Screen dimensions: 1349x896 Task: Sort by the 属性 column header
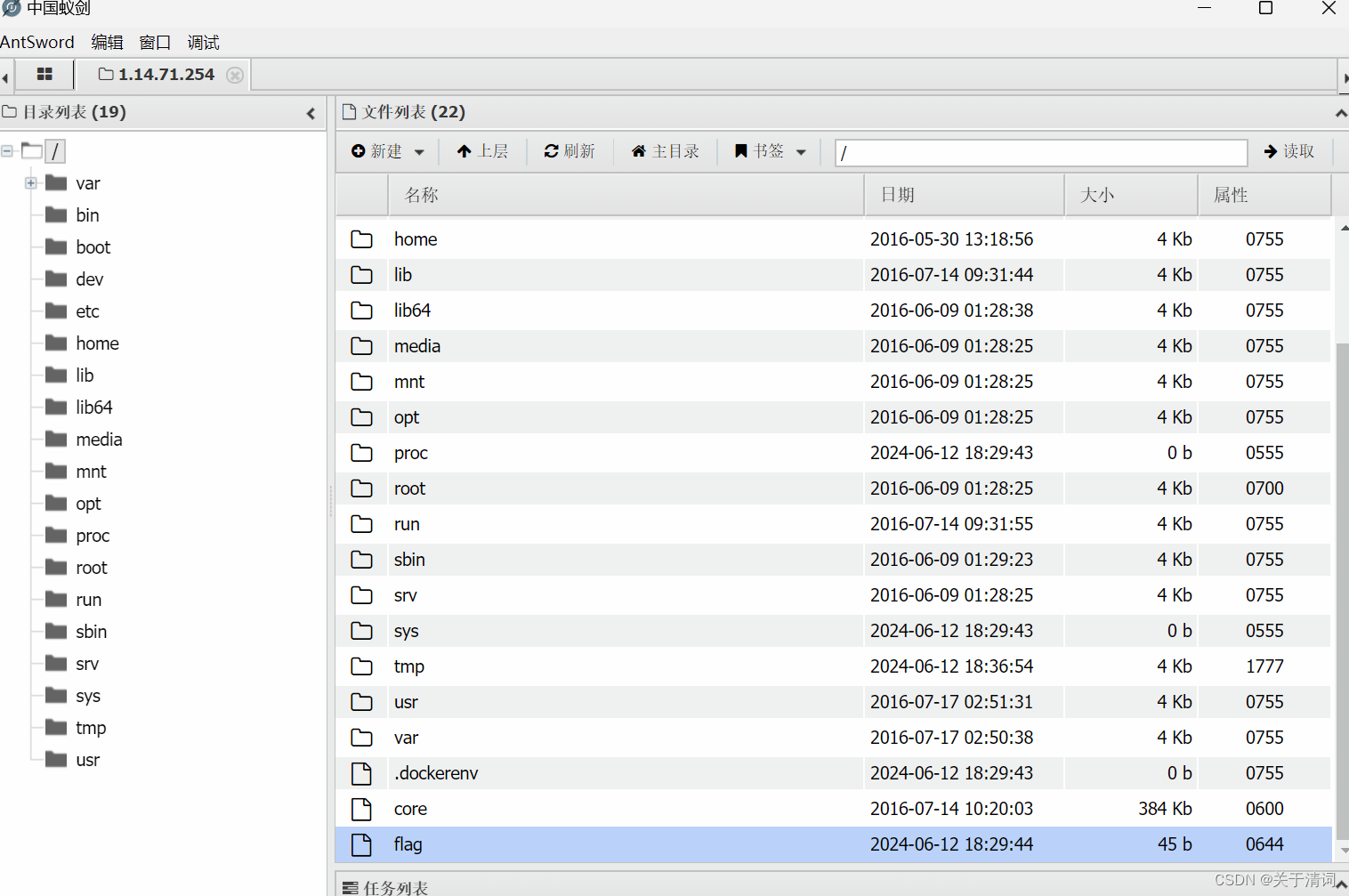click(x=1264, y=195)
